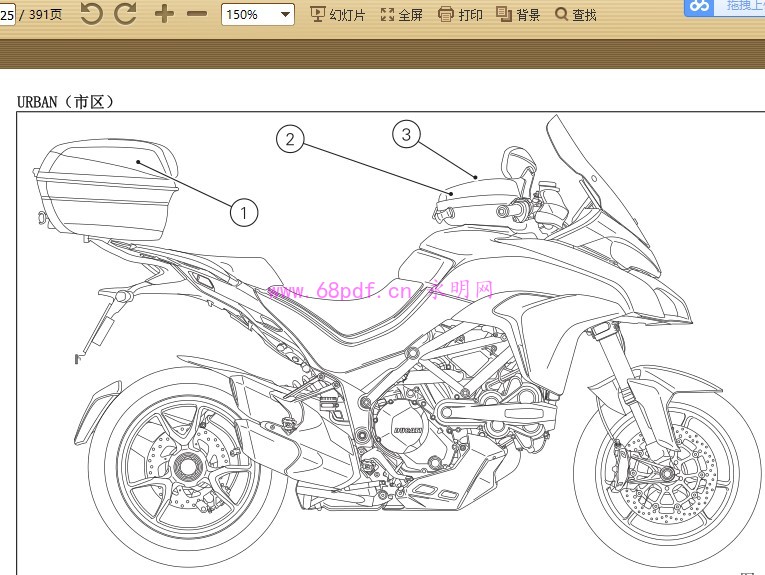Click the page number input field

[7, 14]
